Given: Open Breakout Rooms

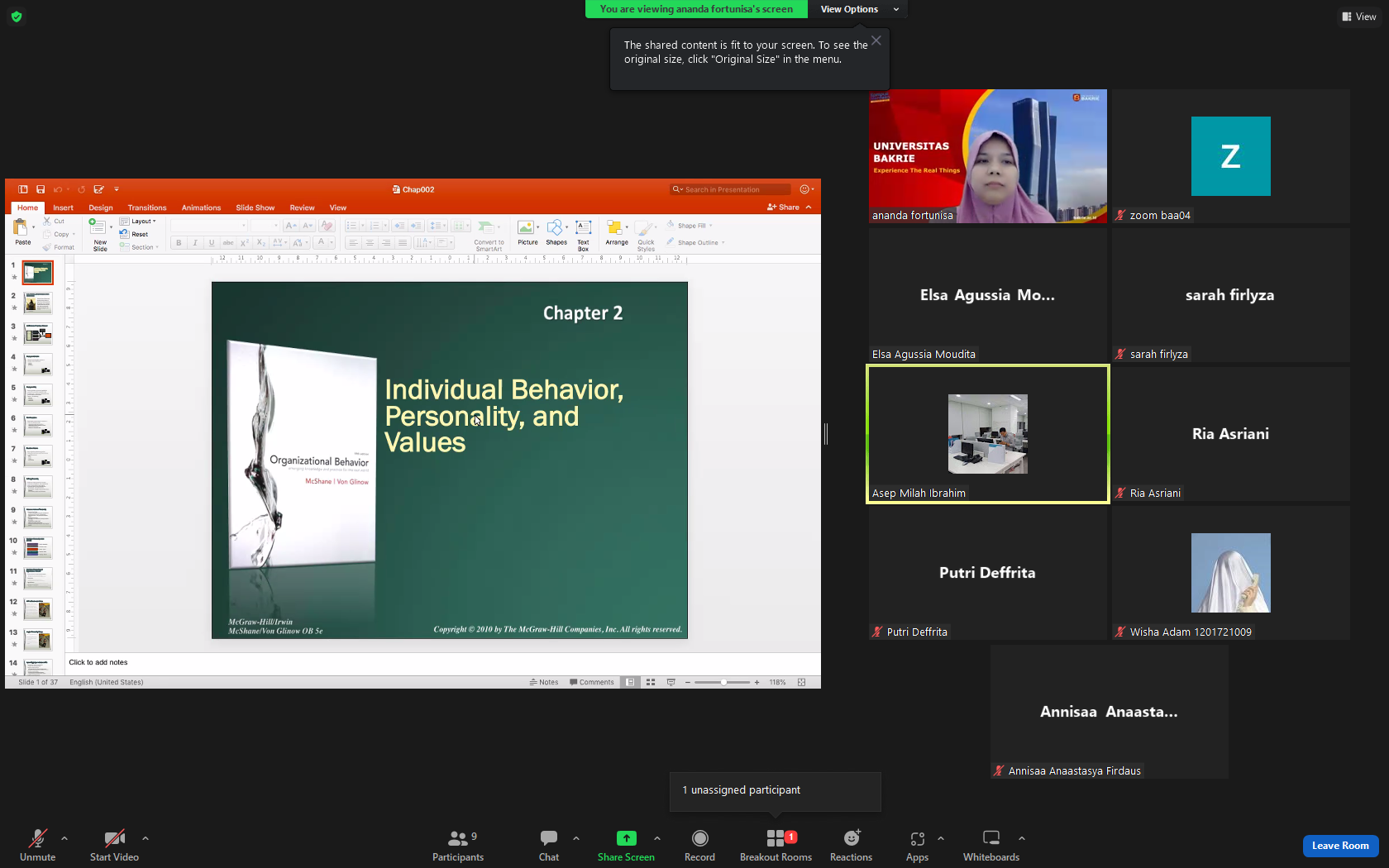Looking at the screenshot, I should [x=776, y=846].
